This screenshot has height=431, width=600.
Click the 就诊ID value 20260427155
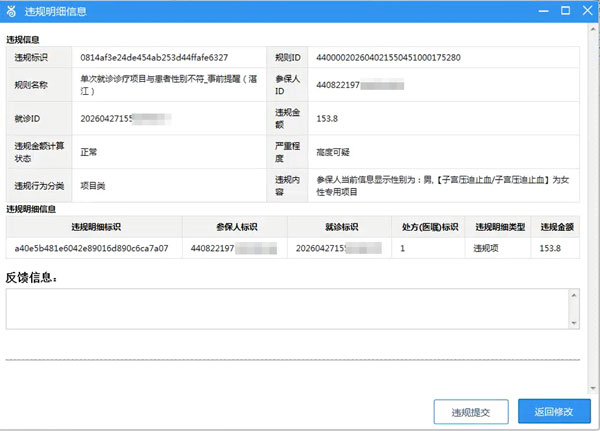click(125, 119)
